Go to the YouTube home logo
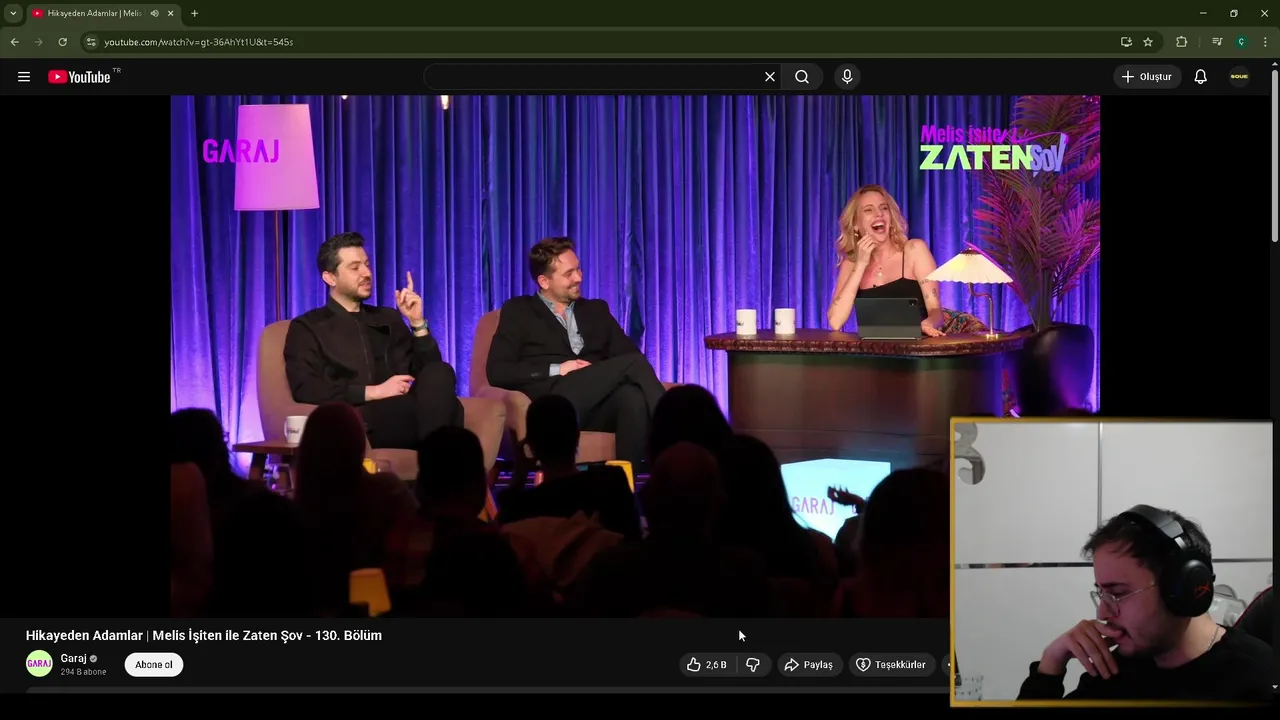Image resolution: width=1280 pixels, height=720 pixels. pyautogui.click(x=79, y=77)
